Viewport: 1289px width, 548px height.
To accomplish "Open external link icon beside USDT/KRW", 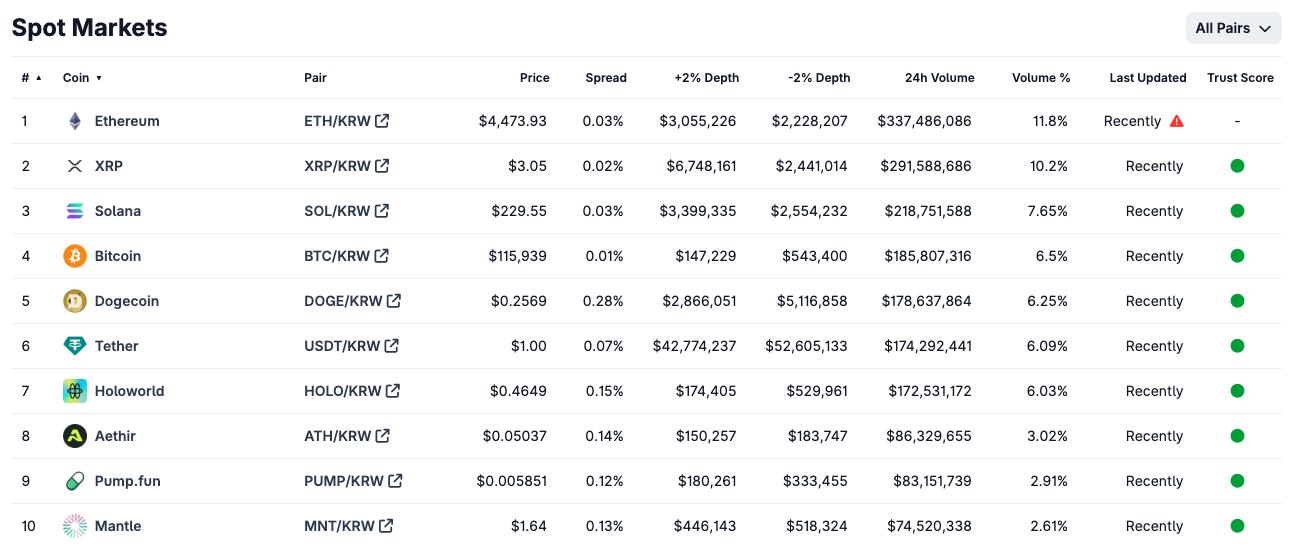I will 392,346.
